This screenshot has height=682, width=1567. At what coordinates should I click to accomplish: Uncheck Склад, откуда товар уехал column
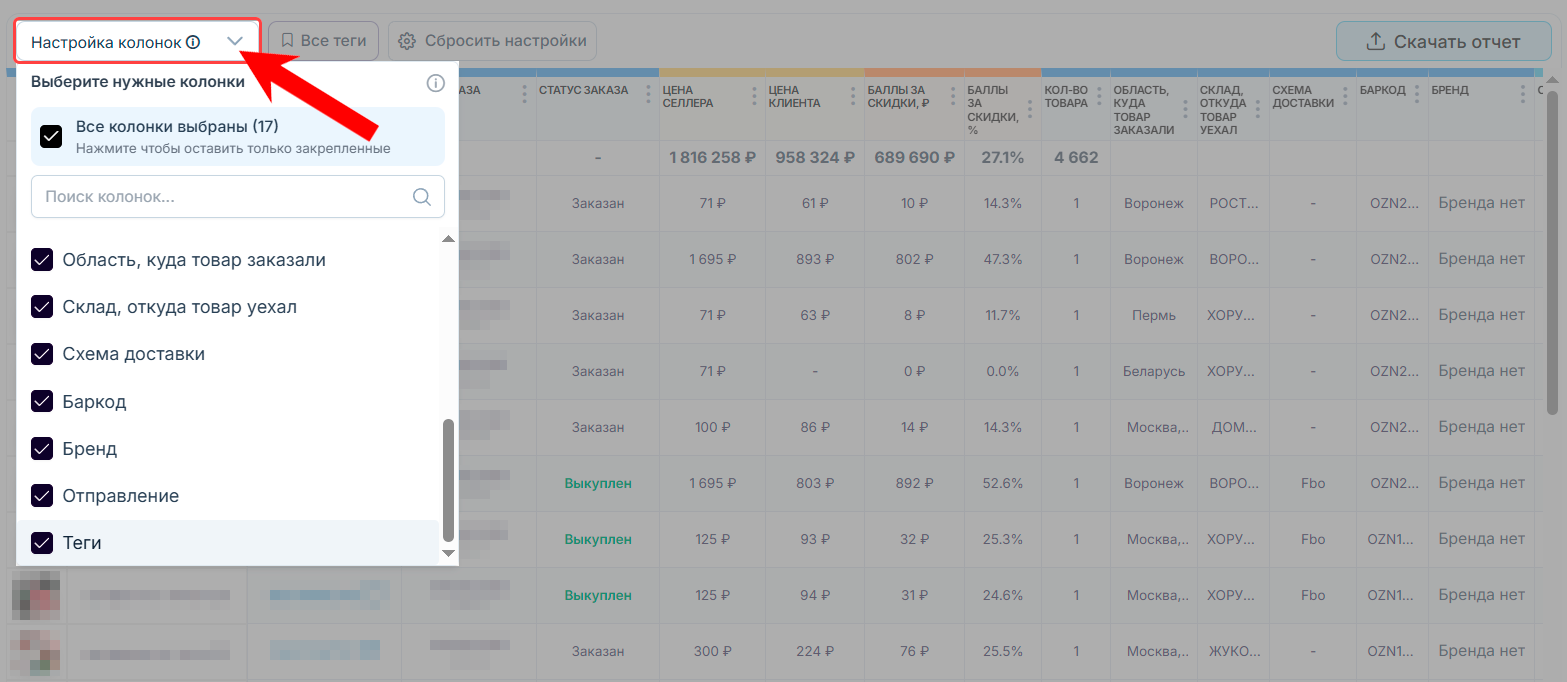click(42, 307)
